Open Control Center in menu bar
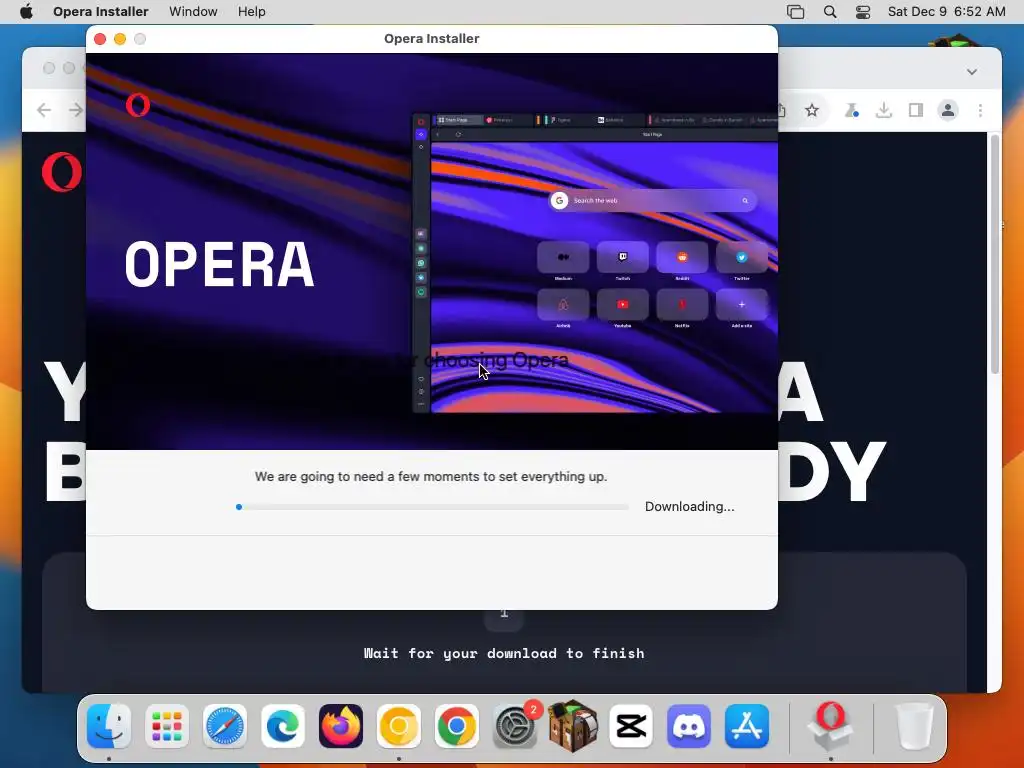Viewport: 1024px width, 768px height. [863, 12]
